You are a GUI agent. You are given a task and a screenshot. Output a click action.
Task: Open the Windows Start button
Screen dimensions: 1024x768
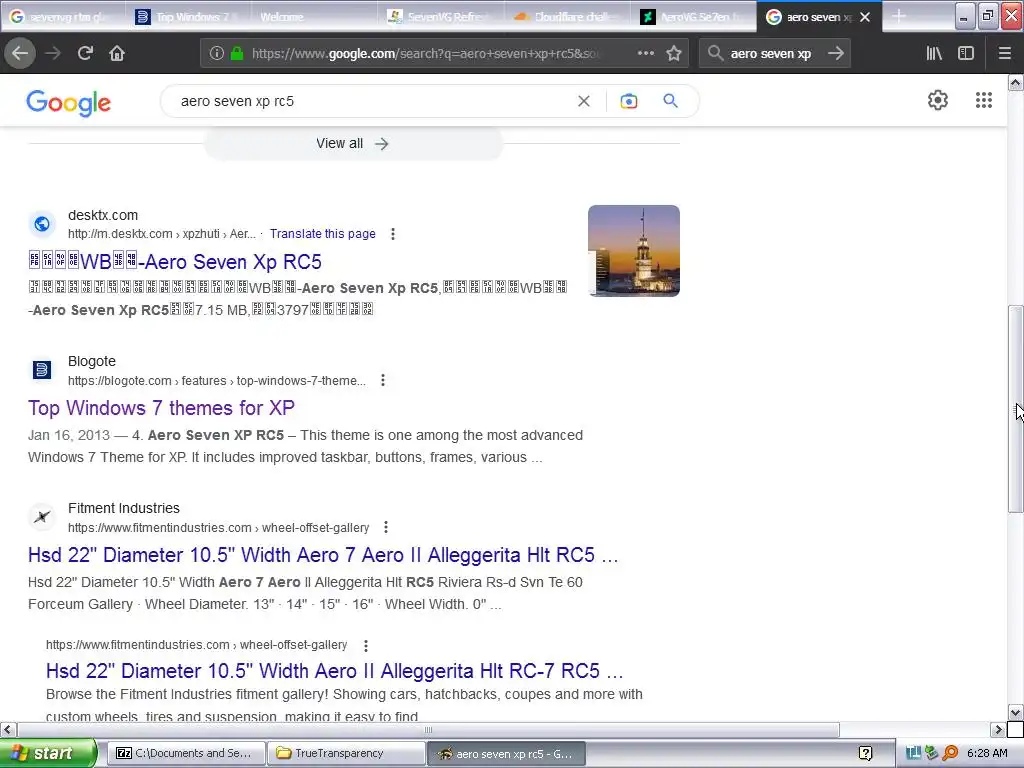click(x=47, y=753)
